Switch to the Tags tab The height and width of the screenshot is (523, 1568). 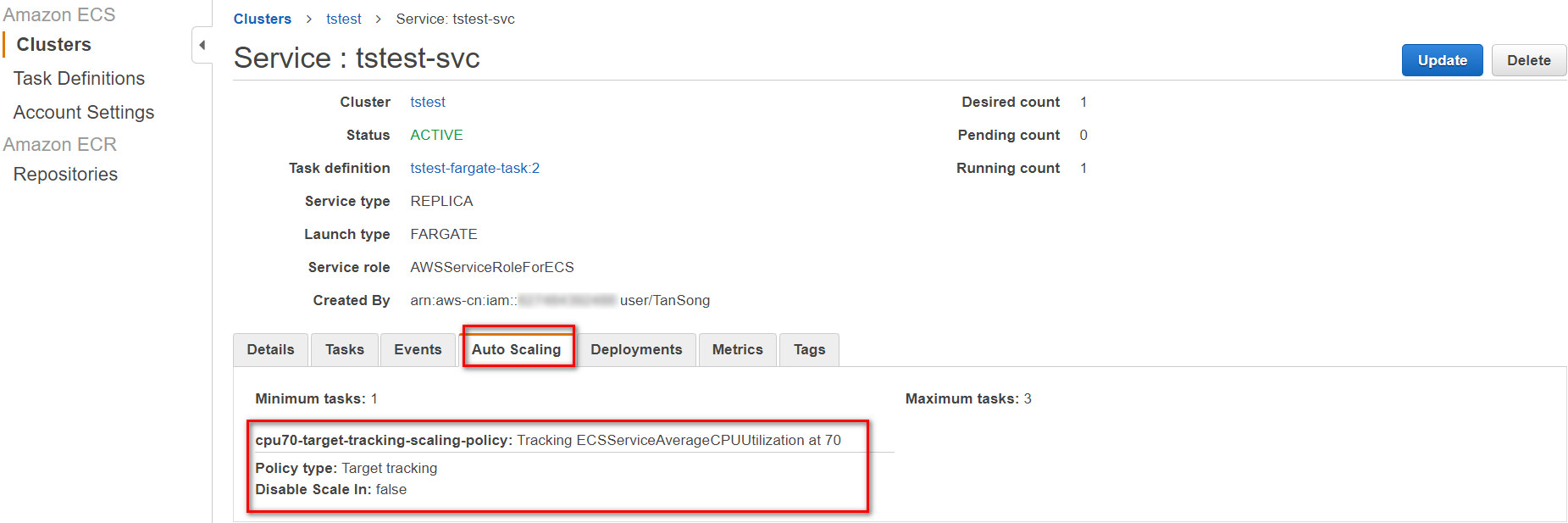point(809,349)
